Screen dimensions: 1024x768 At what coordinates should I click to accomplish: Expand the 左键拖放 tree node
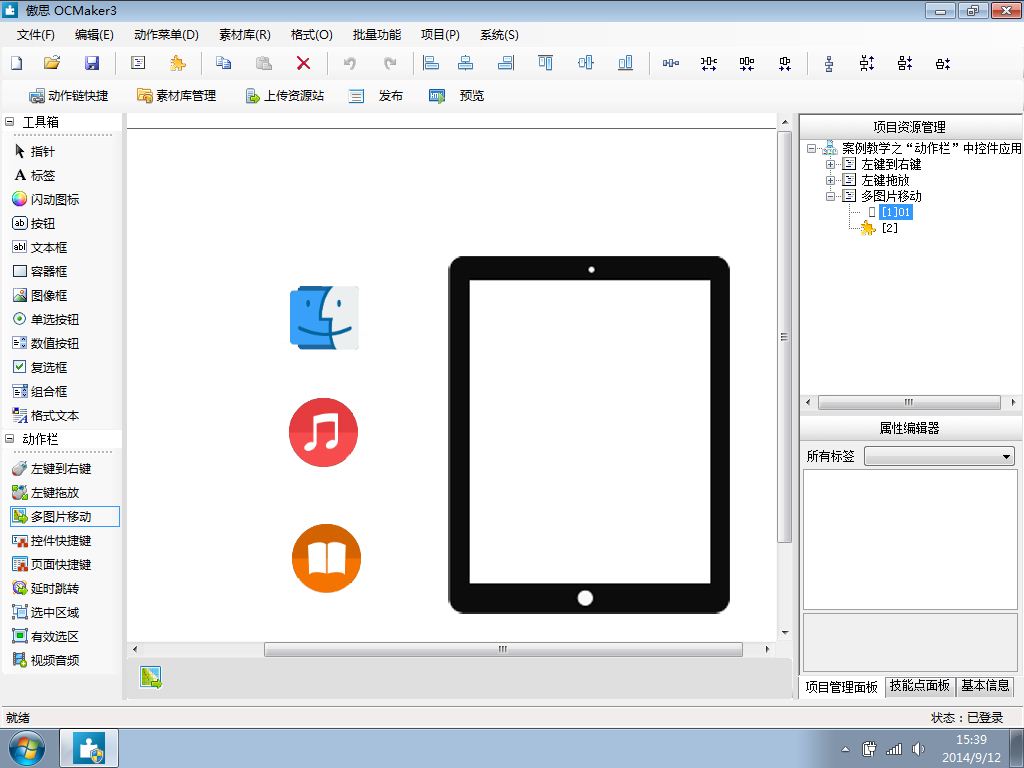[x=831, y=180]
